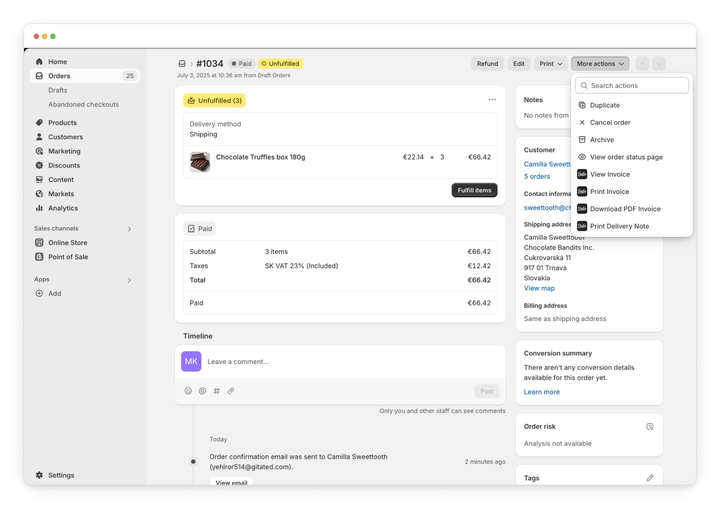
Task: Click the Post comment button
Action: coord(487,391)
